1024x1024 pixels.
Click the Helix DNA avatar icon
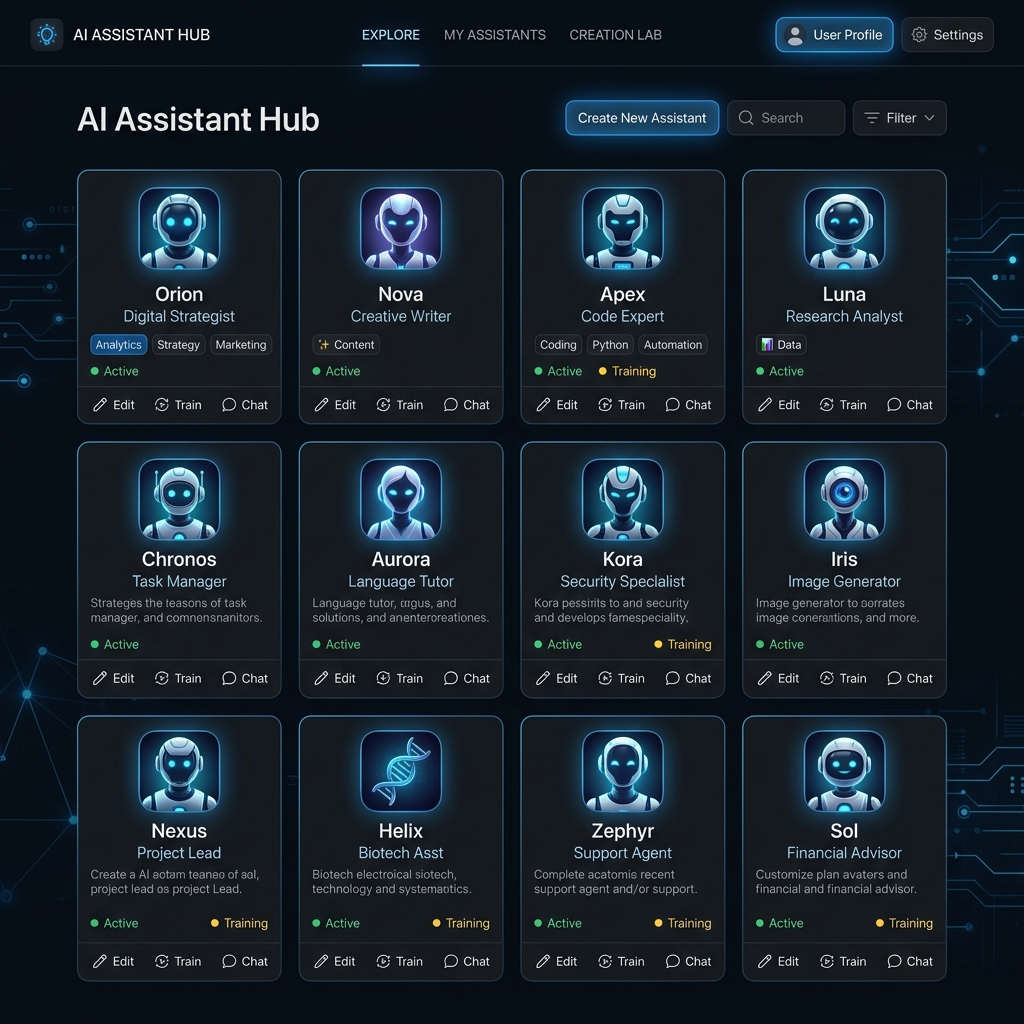(401, 771)
